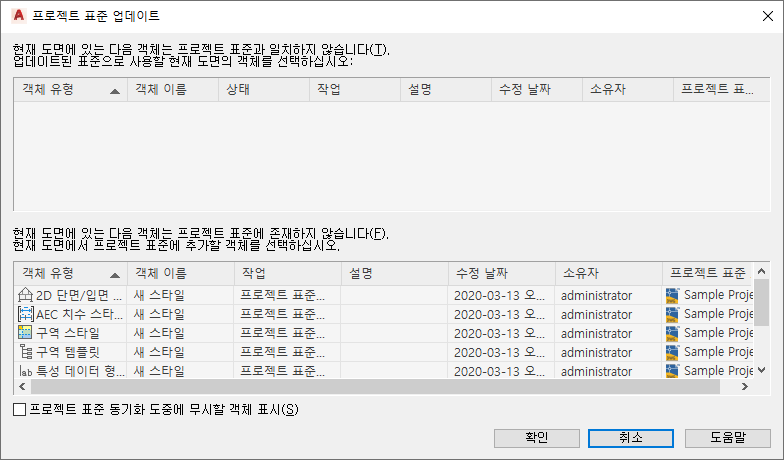Click the lower list scroll down arrow
The width and height of the screenshot is (784, 460).
[762, 370]
